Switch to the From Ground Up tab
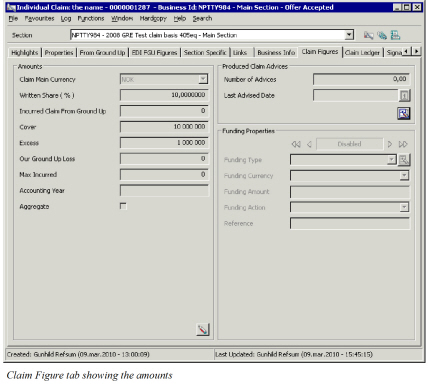The image size is (428, 391). (x=102, y=53)
